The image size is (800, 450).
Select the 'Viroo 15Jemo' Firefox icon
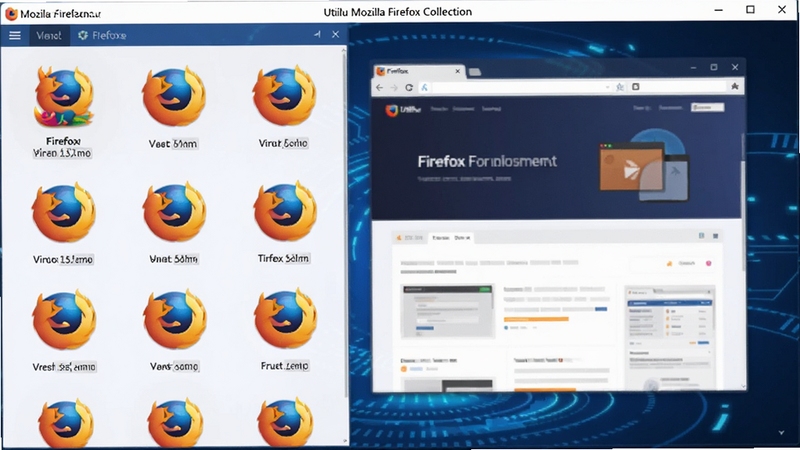pos(63,213)
